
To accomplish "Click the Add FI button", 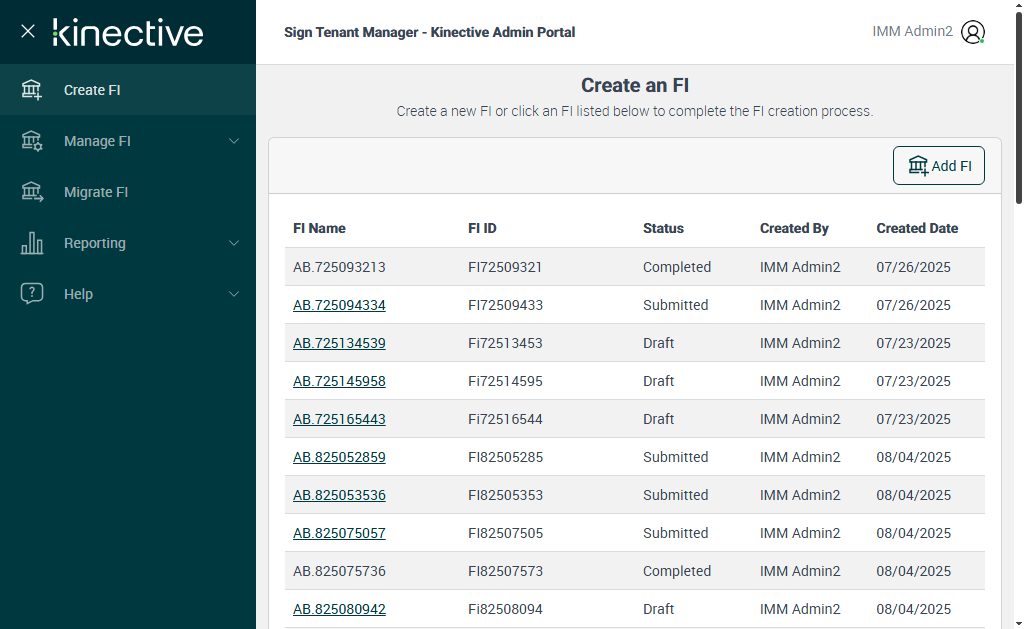I will (x=938, y=166).
